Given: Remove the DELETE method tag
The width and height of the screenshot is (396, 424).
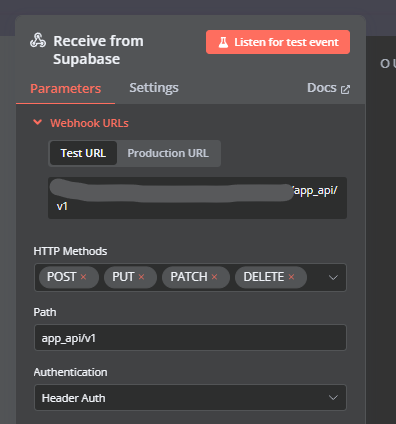Looking at the screenshot, I should tap(291, 277).
